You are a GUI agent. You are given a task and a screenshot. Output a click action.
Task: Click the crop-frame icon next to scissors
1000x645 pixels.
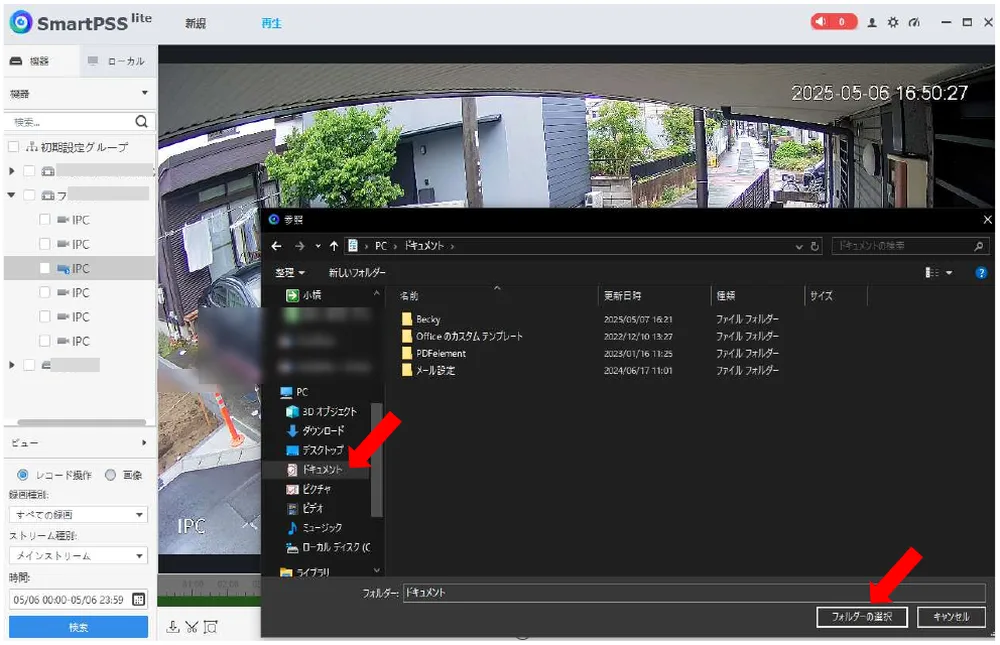click(210, 626)
